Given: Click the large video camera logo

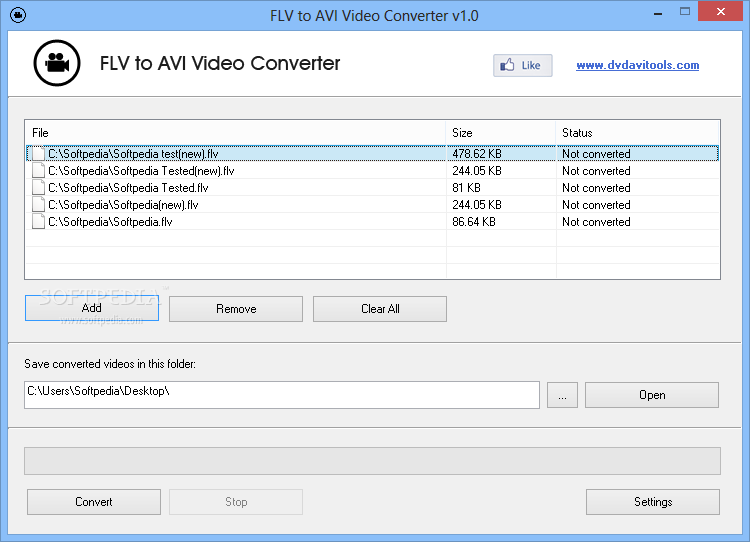Looking at the screenshot, I should click(57, 63).
